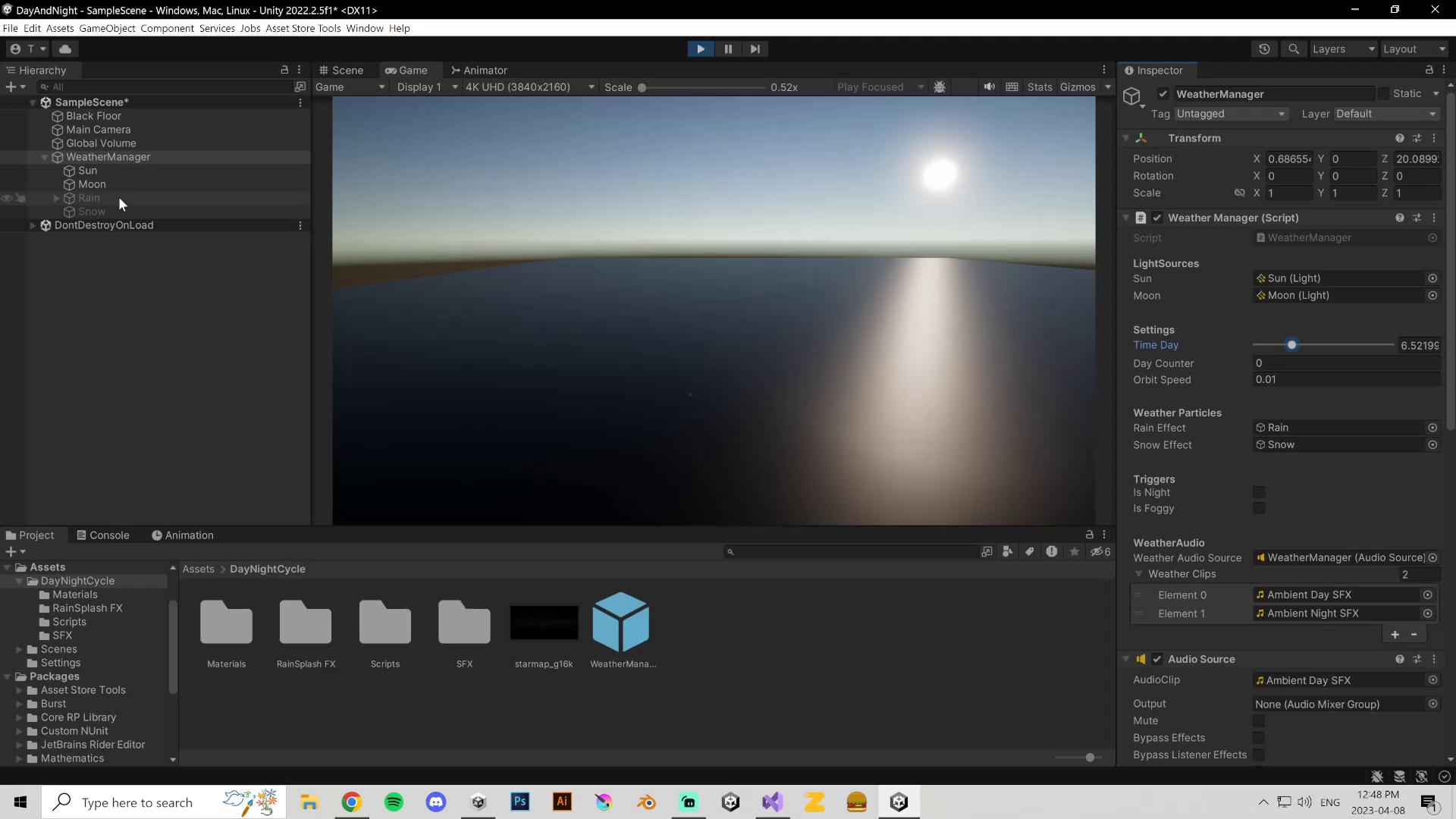Toggle hidden packages visibility icon showing 6
1456x819 pixels.
[x=1100, y=551]
